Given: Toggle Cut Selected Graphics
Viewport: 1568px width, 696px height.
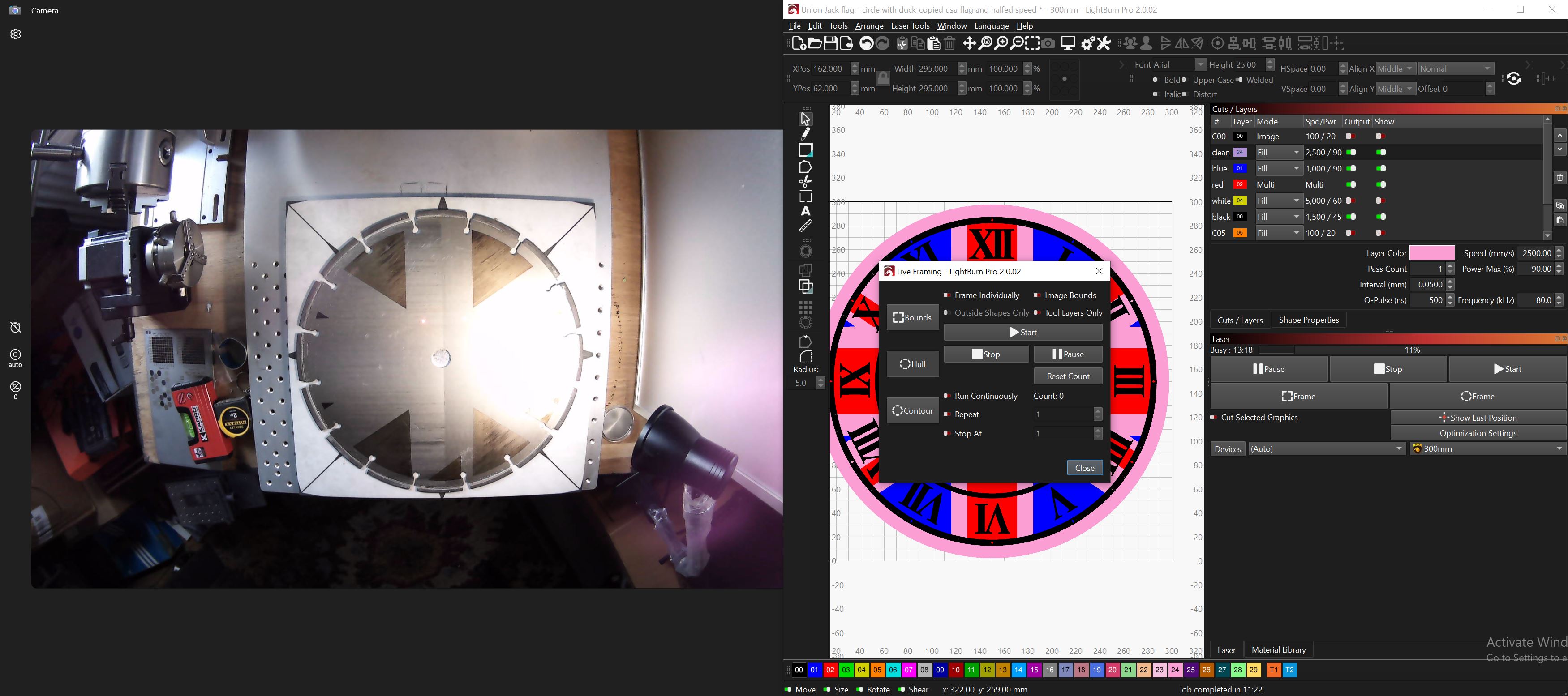Looking at the screenshot, I should (x=1254, y=417).
